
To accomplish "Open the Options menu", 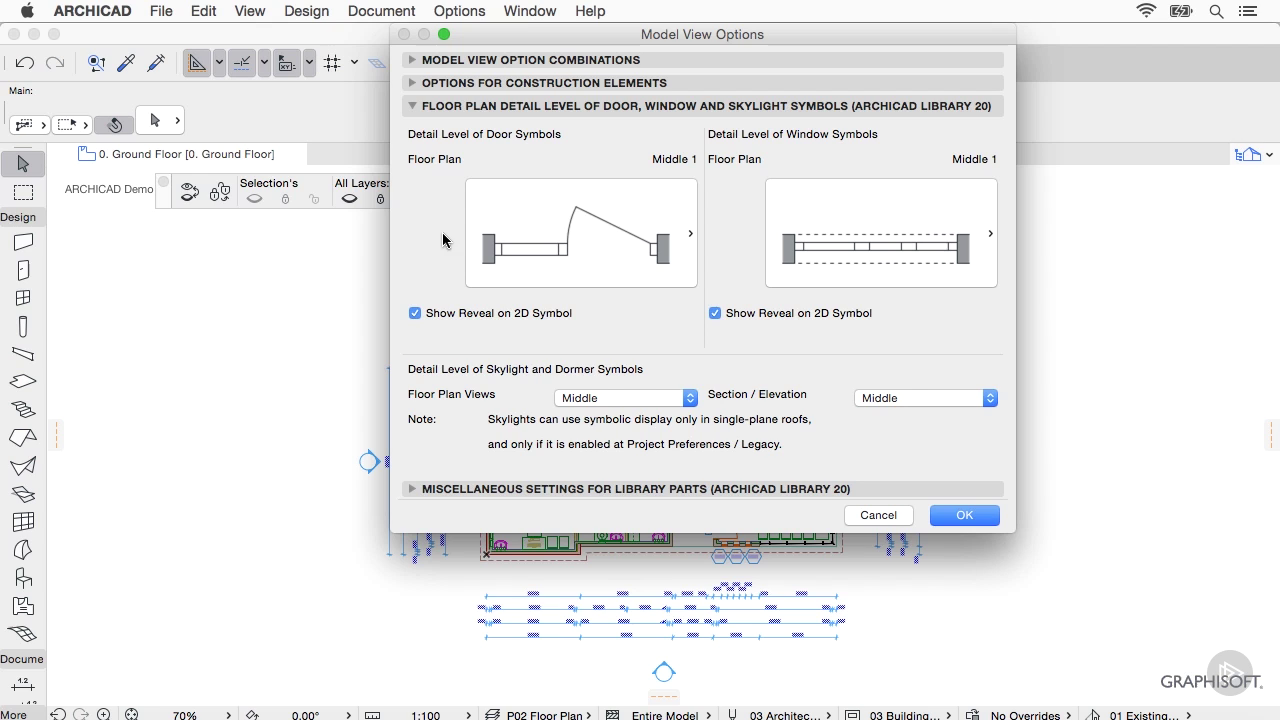I will (459, 11).
